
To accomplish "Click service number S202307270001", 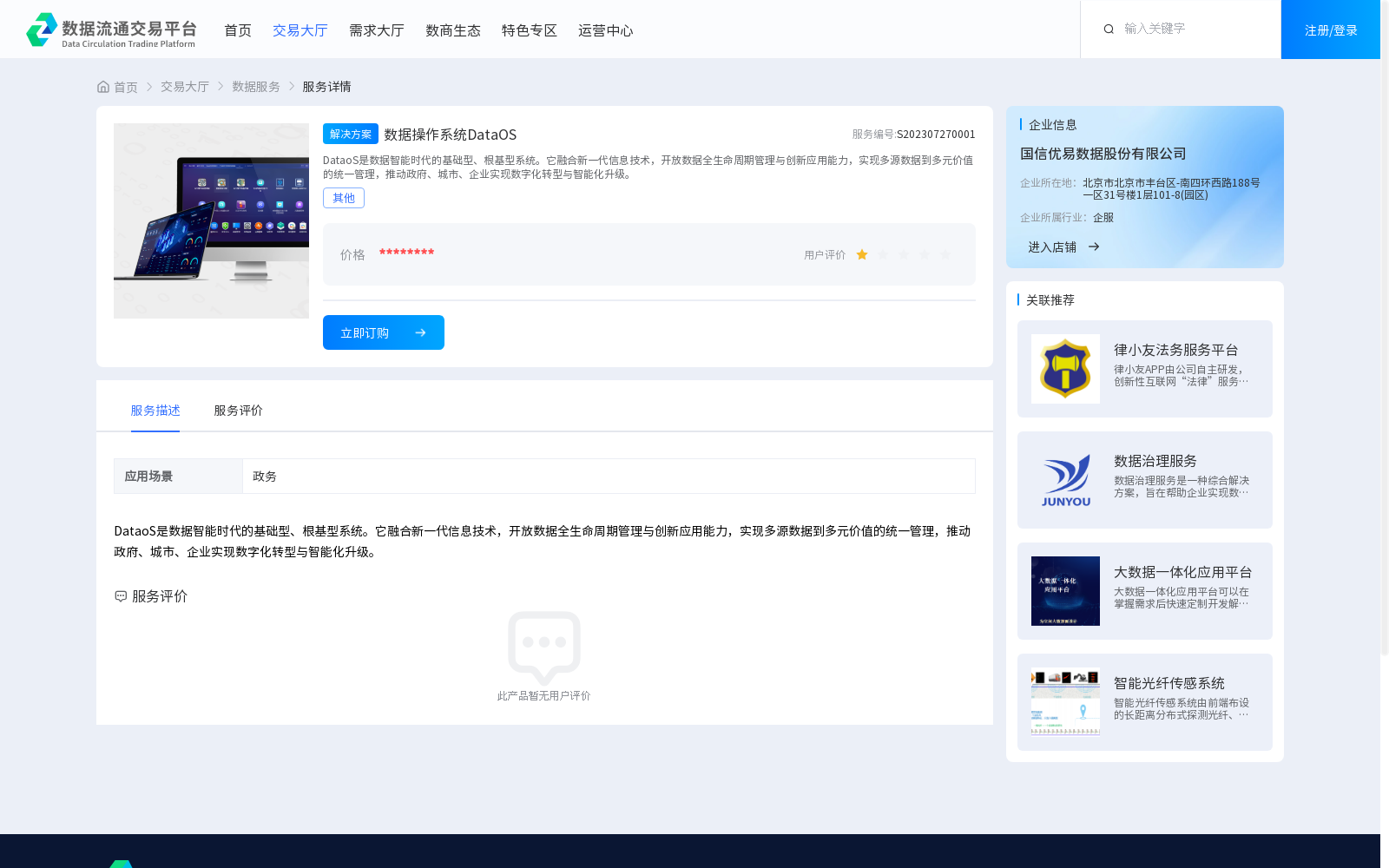I will [936, 135].
